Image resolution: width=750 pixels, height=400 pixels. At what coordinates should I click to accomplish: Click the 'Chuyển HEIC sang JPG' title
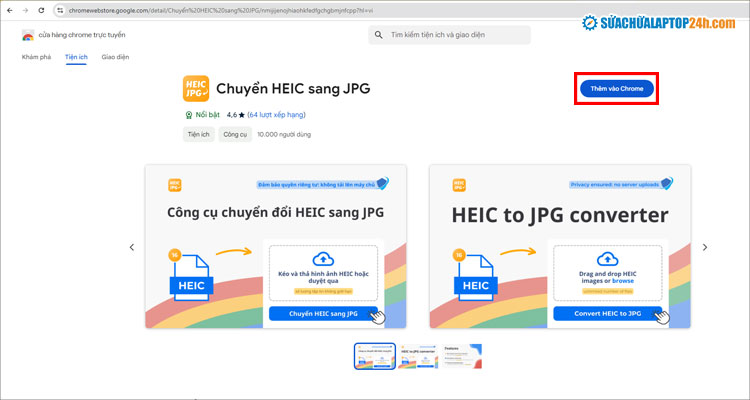tap(293, 89)
